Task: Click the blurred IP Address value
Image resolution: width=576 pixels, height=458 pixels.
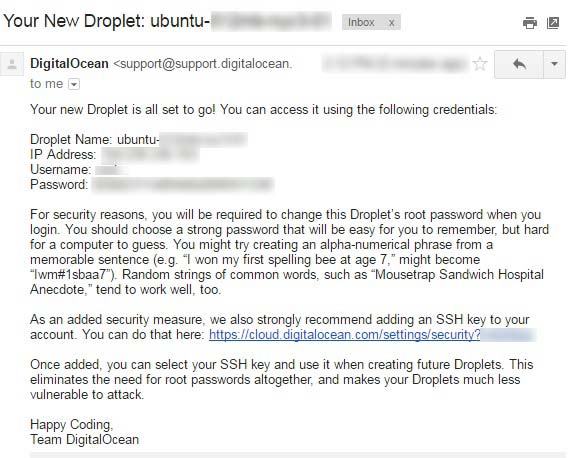Action: point(150,155)
